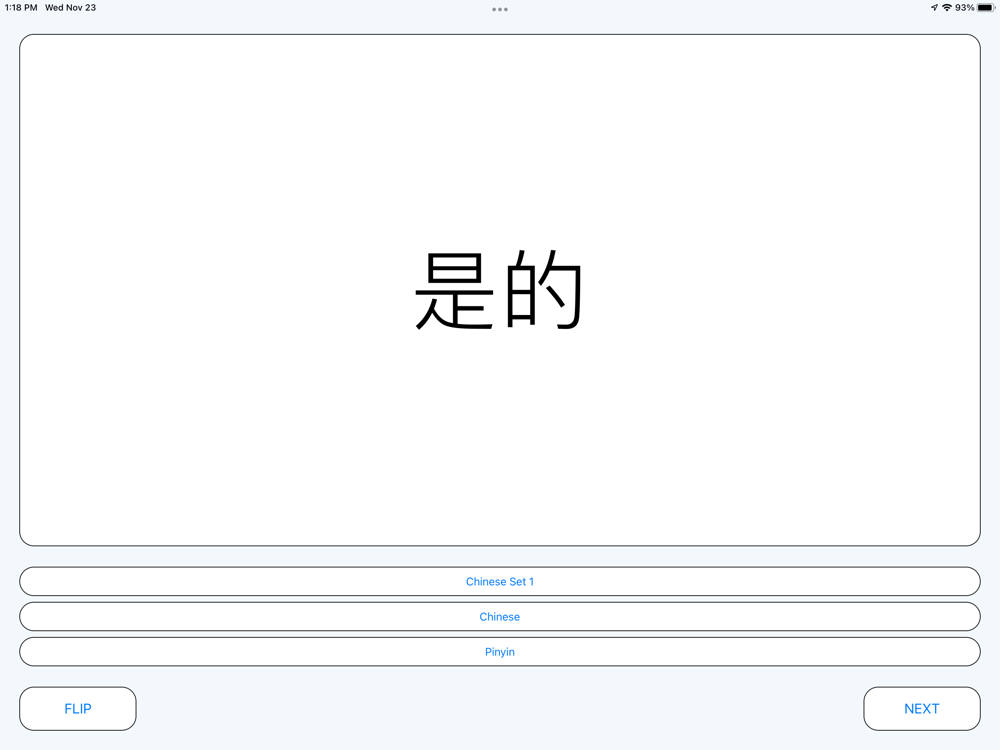The image size is (1000, 750).
Task: Select the Pinyin option bar
Action: (500, 652)
